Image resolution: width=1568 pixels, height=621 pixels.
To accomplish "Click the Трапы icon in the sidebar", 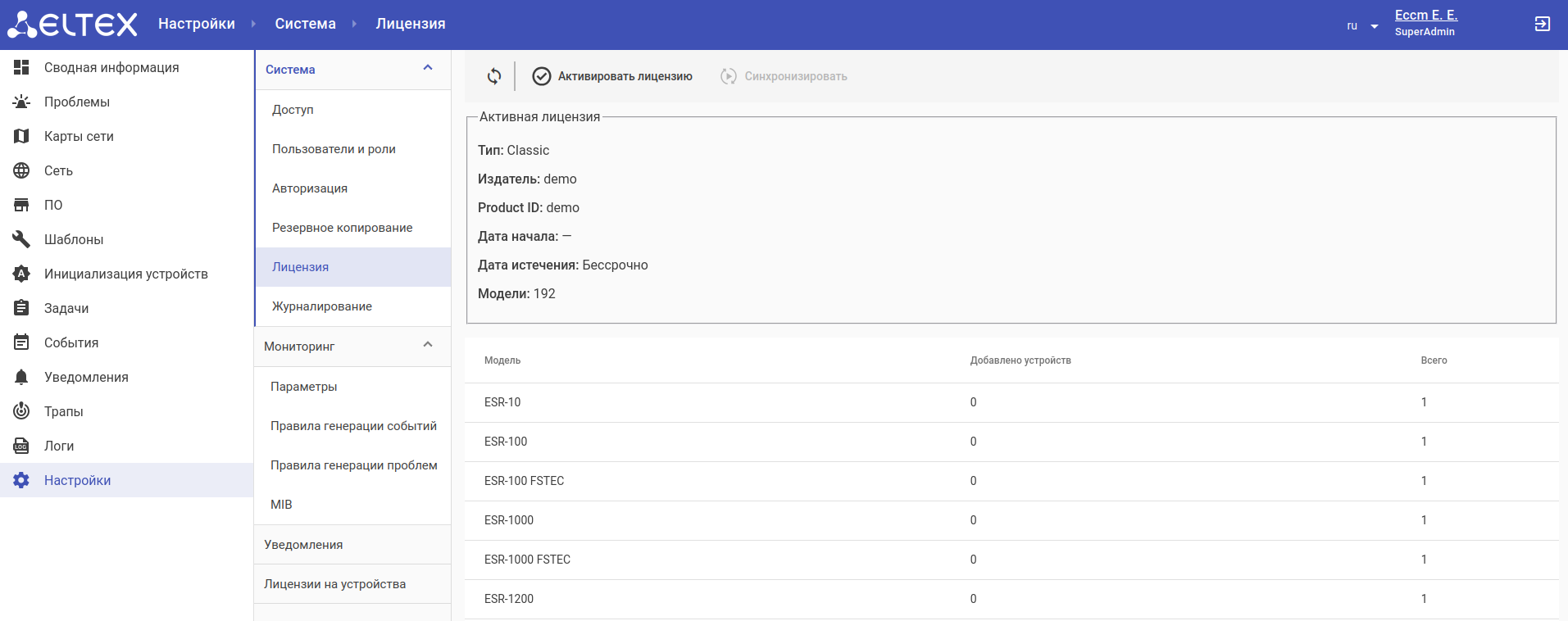I will point(21,411).
